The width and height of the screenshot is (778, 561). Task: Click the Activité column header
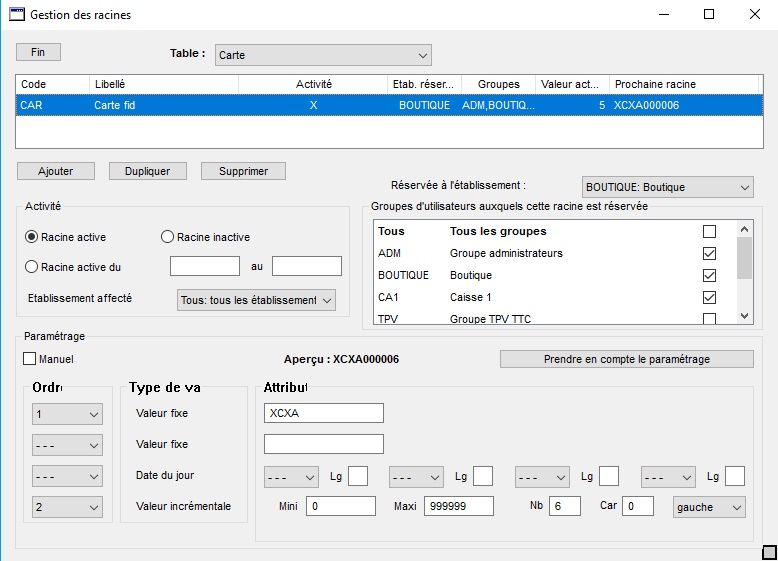(313, 84)
